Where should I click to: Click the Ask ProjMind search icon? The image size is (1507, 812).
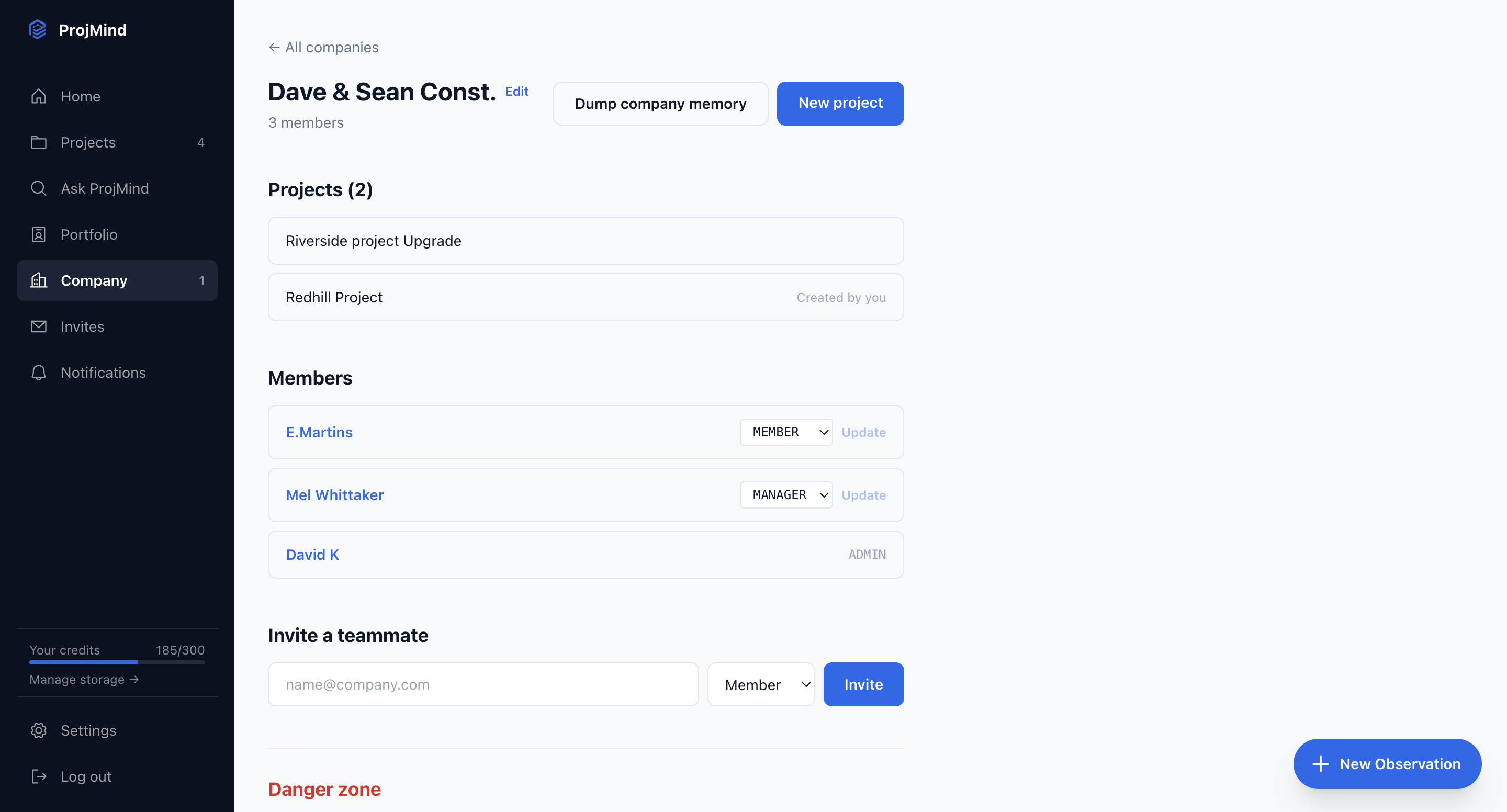coord(39,188)
